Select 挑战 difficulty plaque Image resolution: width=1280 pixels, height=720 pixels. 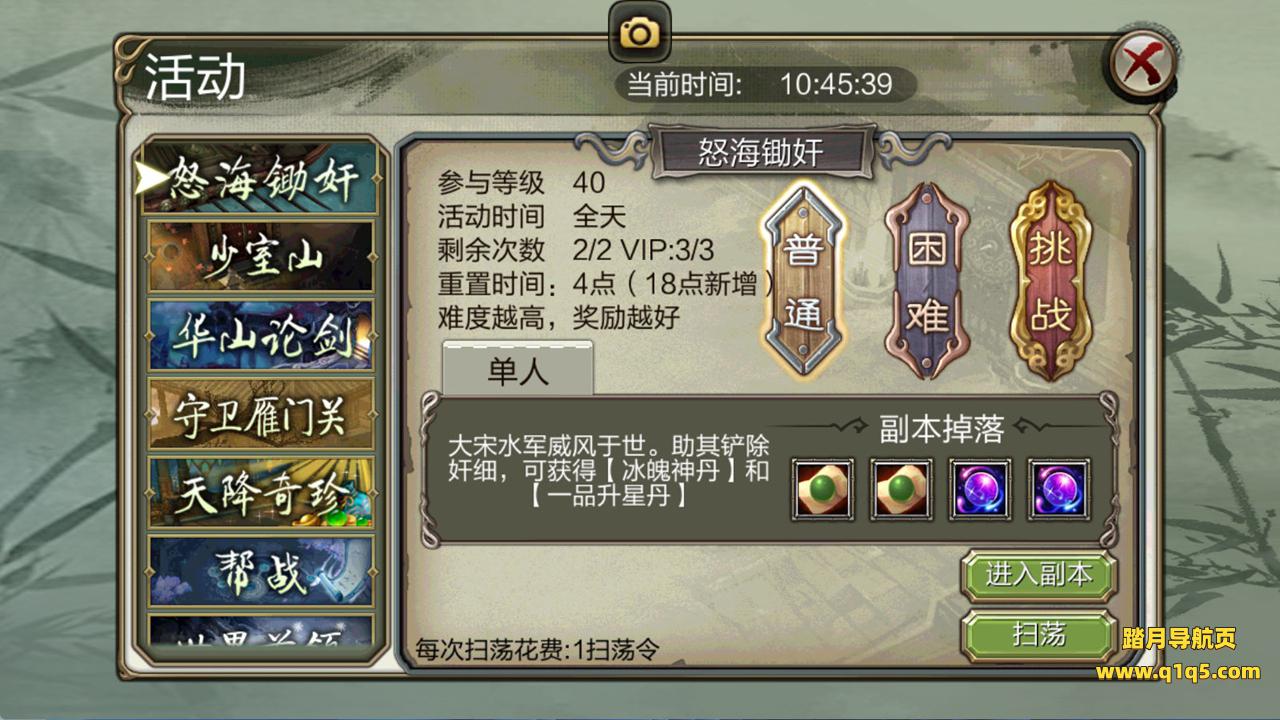coord(1050,280)
